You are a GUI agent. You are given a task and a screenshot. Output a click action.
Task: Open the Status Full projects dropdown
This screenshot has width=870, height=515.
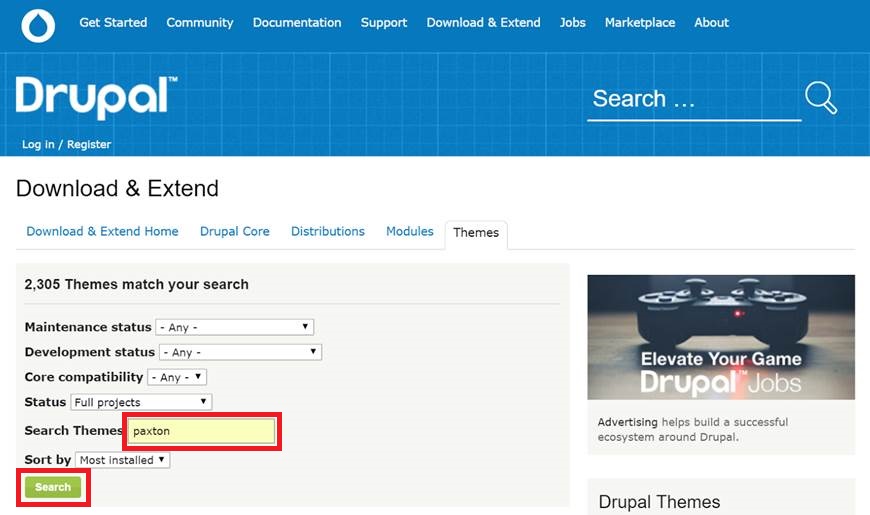coord(141,402)
